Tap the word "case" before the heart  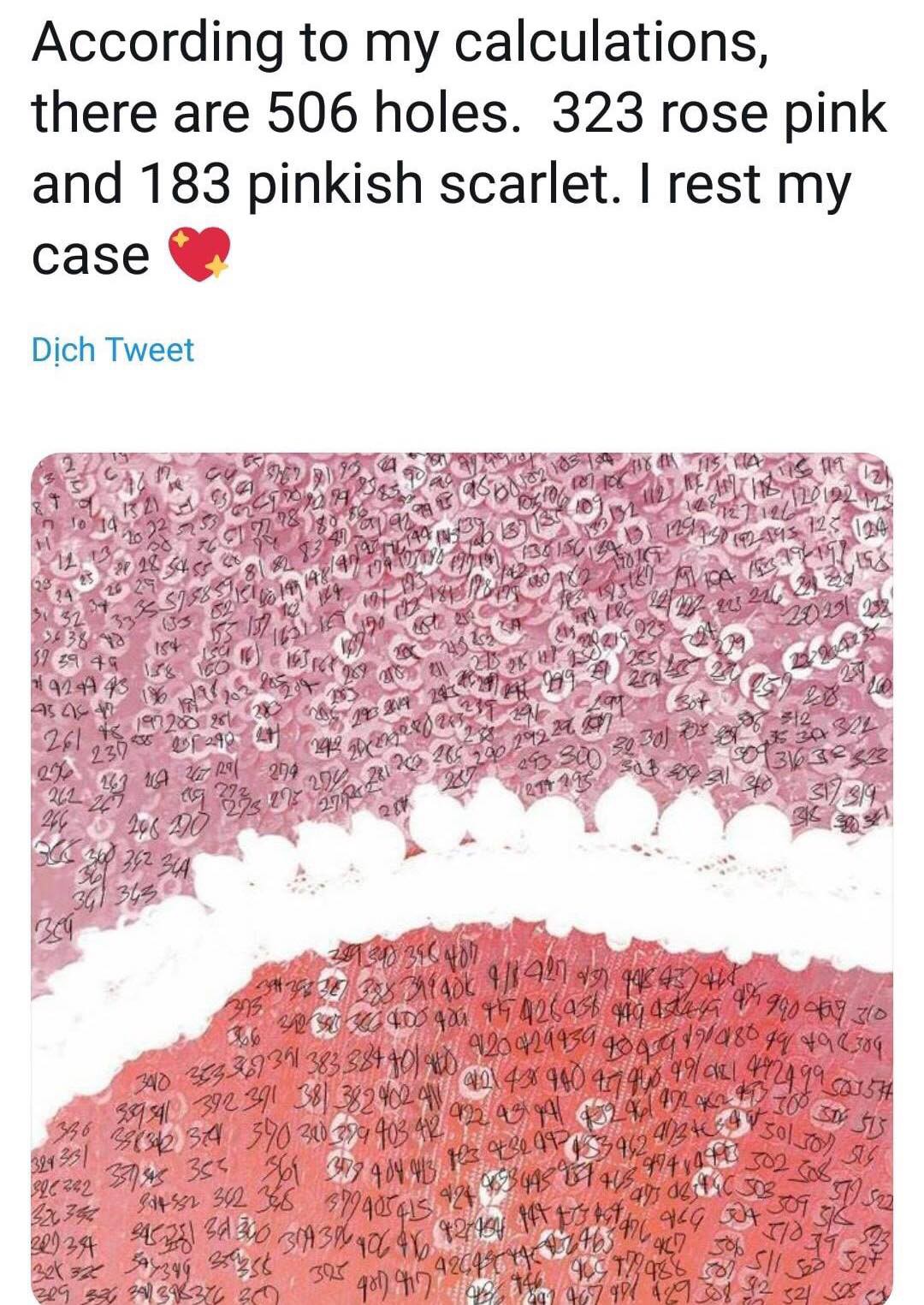(x=91, y=256)
